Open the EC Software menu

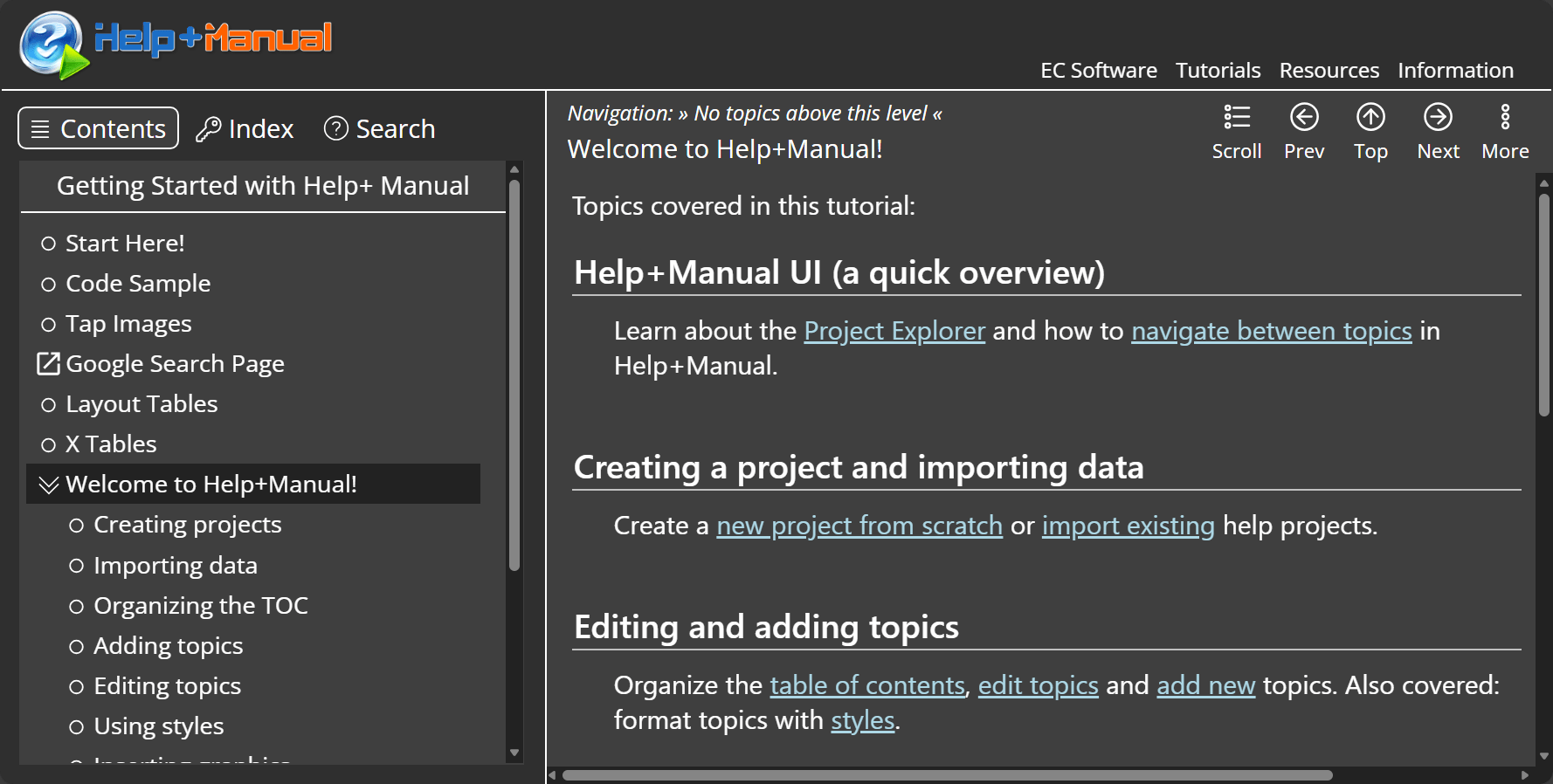[1099, 70]
